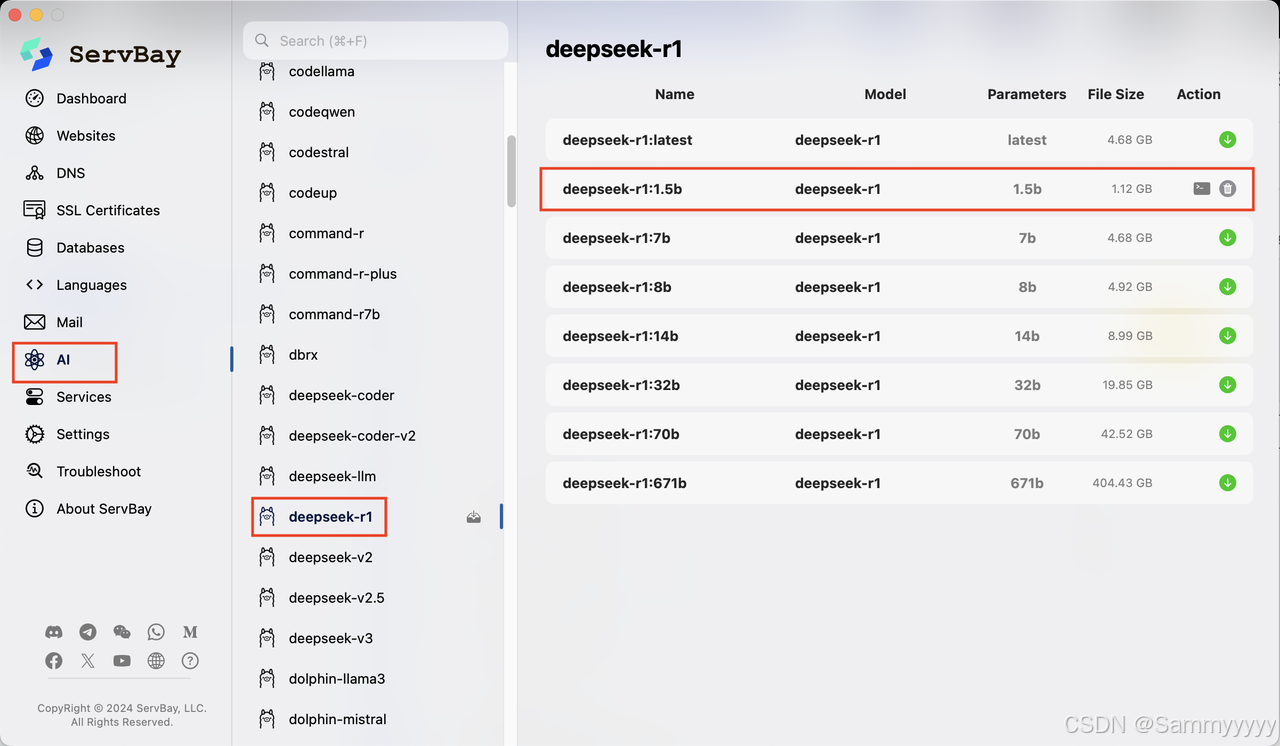Click the installed-model tray icon next to deepseek-r1
Image resolution: width=1280 pixels, height=746 pixels.
click(474, 517)
